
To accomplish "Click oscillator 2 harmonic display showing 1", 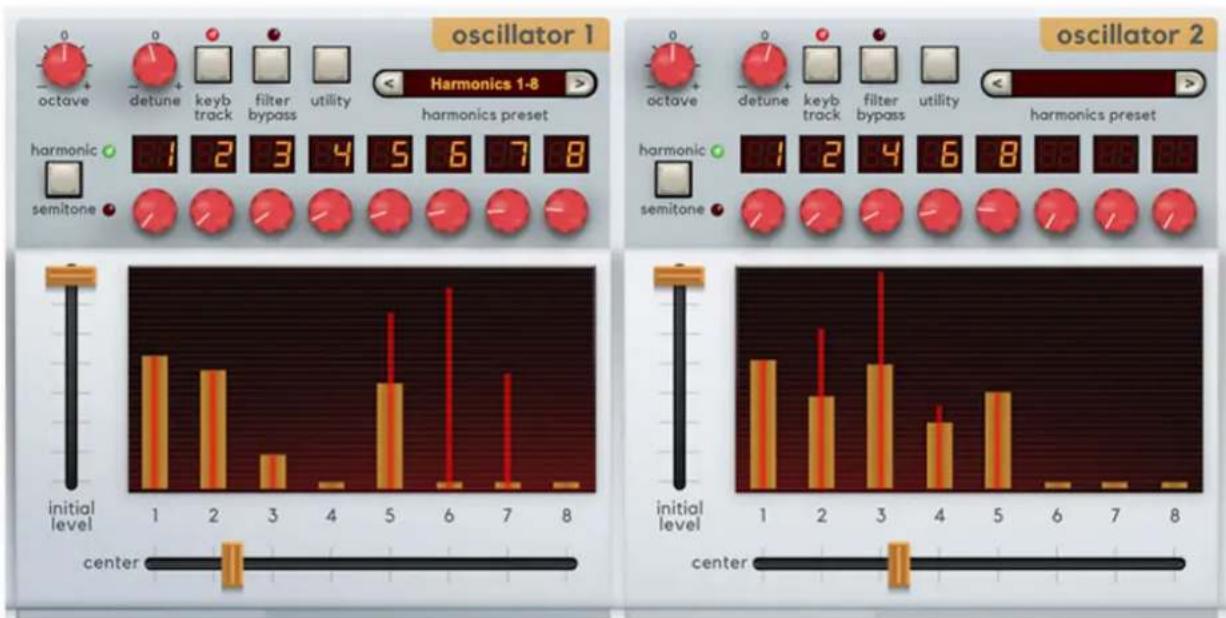I will pos(763,156).
